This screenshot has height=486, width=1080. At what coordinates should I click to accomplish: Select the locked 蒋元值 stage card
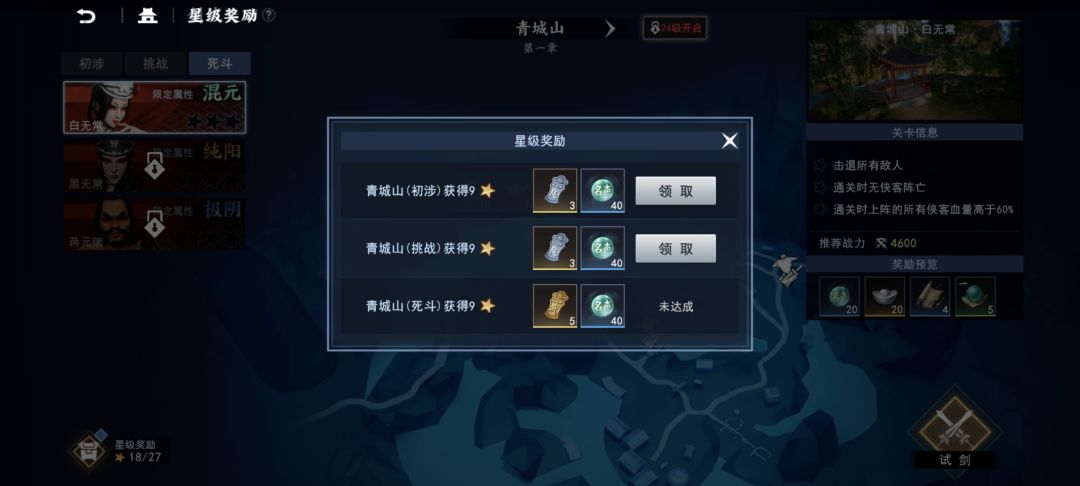click(x=154, y=224)
